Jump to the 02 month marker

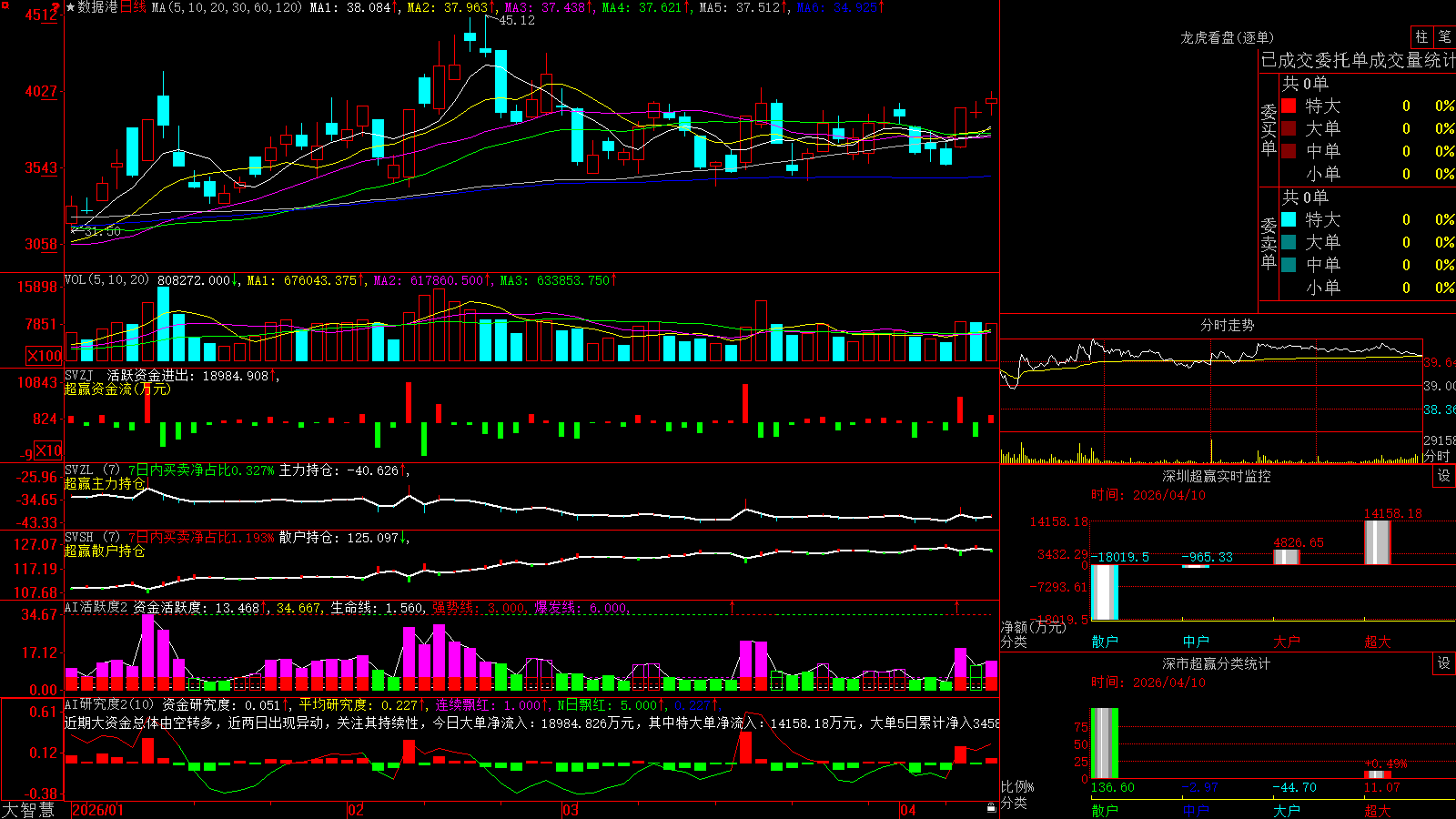point(356,810)
